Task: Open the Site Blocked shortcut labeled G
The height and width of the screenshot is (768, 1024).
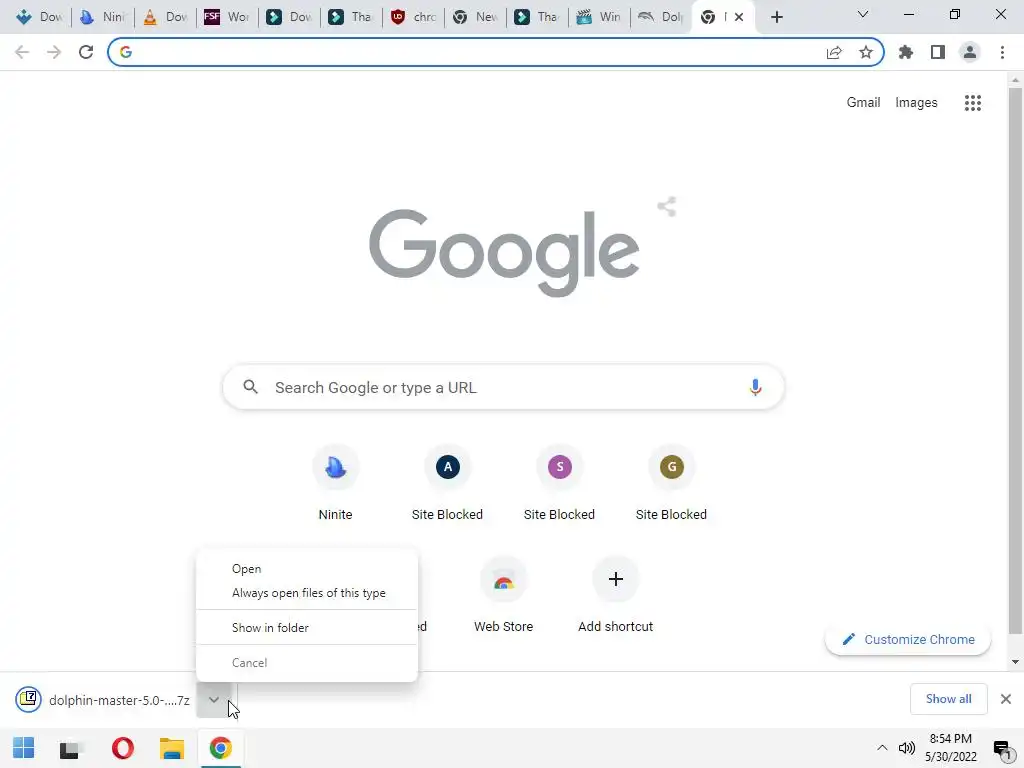Action: (671, 483)
